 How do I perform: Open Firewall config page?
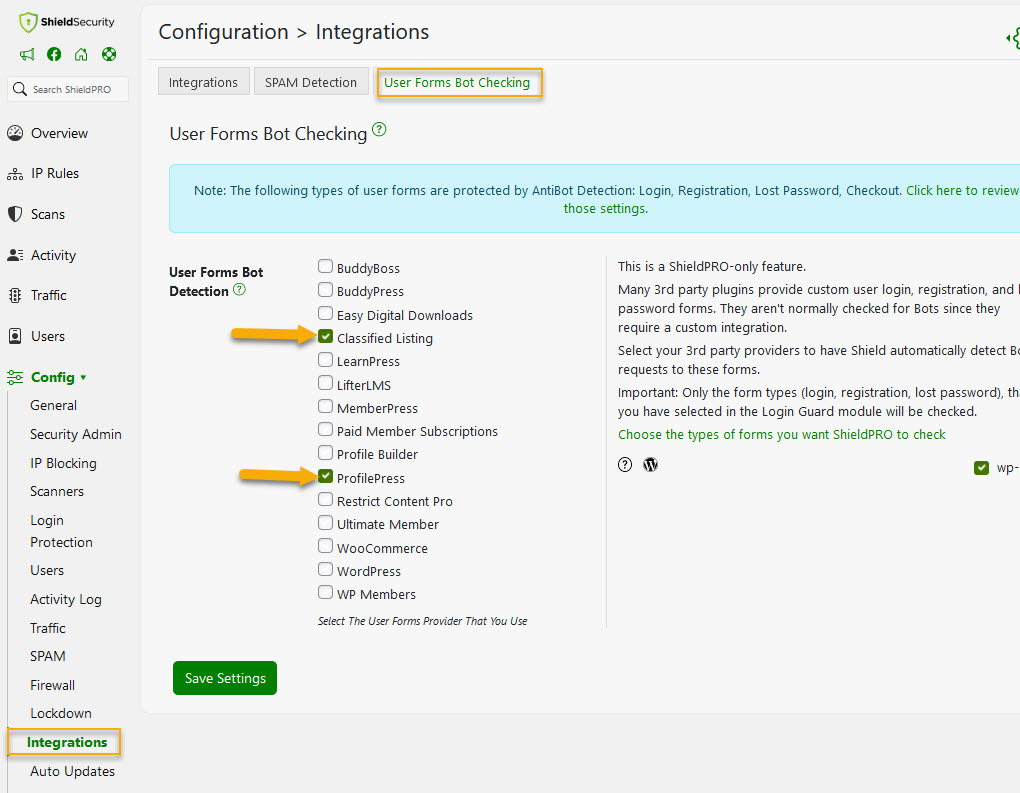[52, 685]
